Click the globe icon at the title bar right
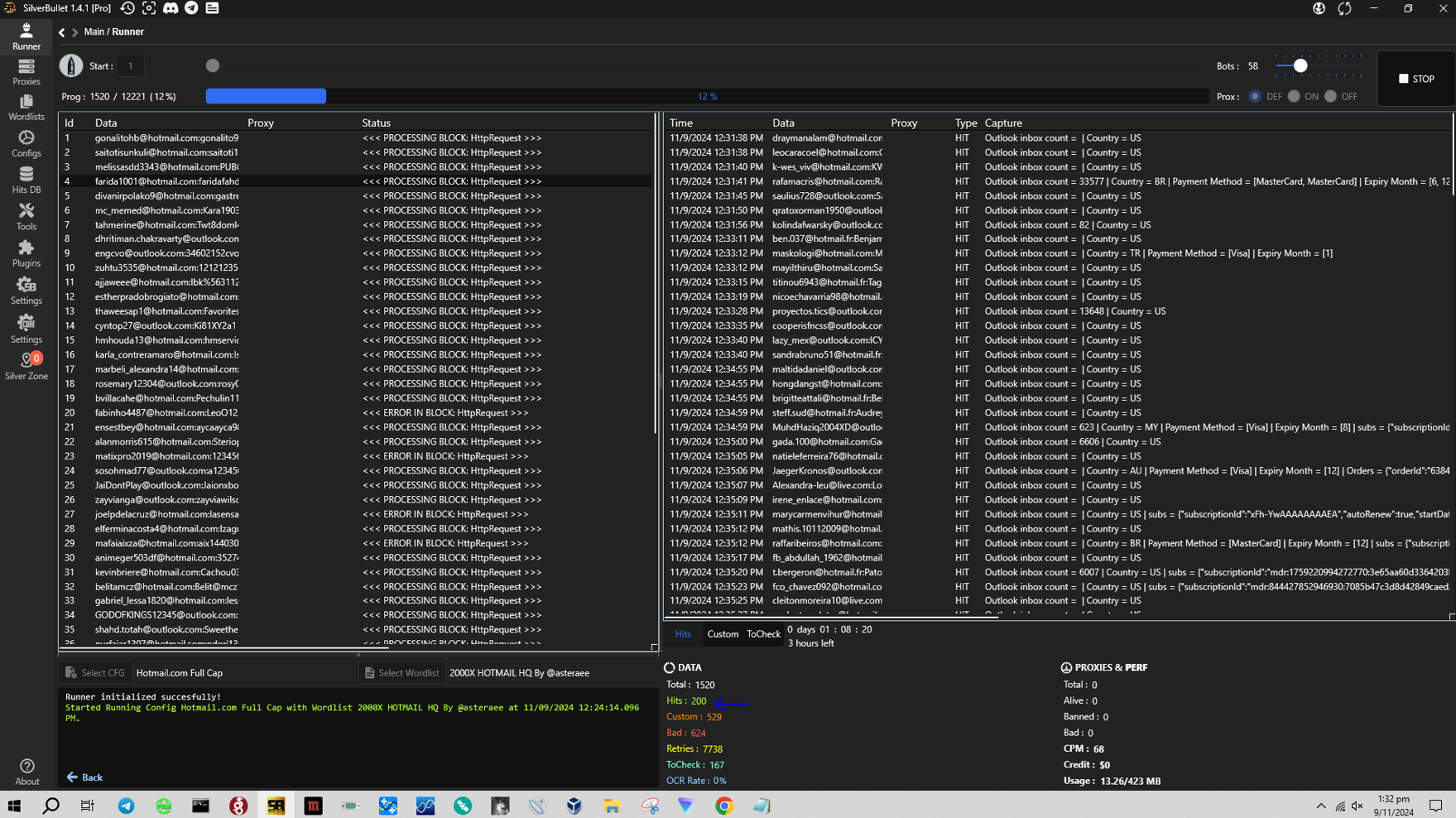The image size is (1456, 818). click(1319, 8)
